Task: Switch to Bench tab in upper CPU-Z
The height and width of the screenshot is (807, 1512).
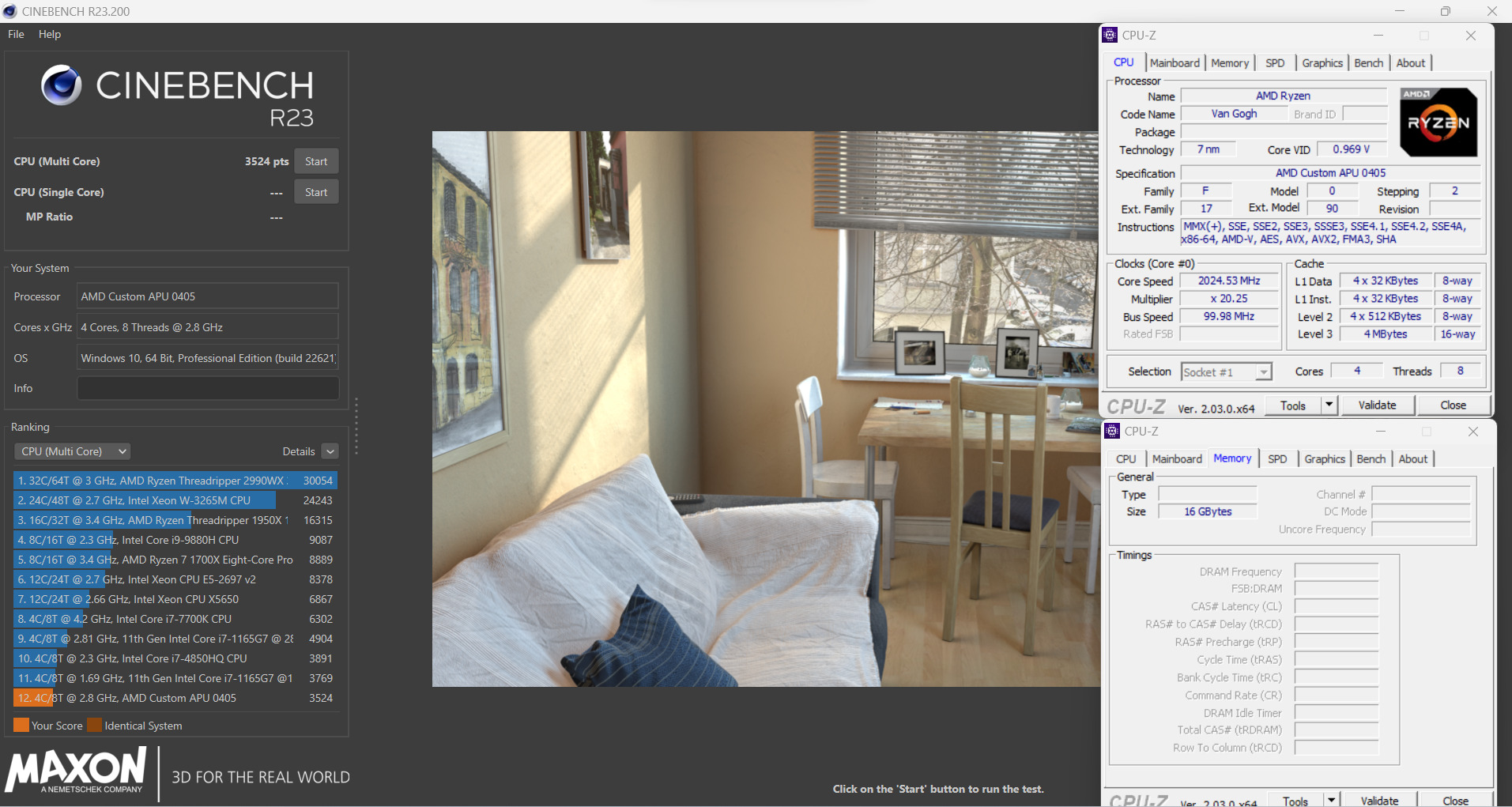Action: 1369,63
